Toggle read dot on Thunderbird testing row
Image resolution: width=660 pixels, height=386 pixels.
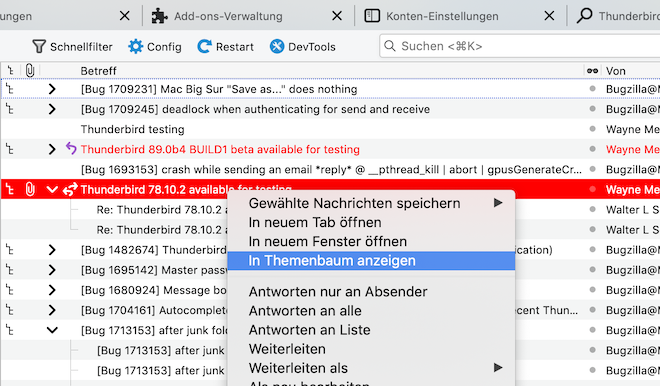tap(593, 129)
